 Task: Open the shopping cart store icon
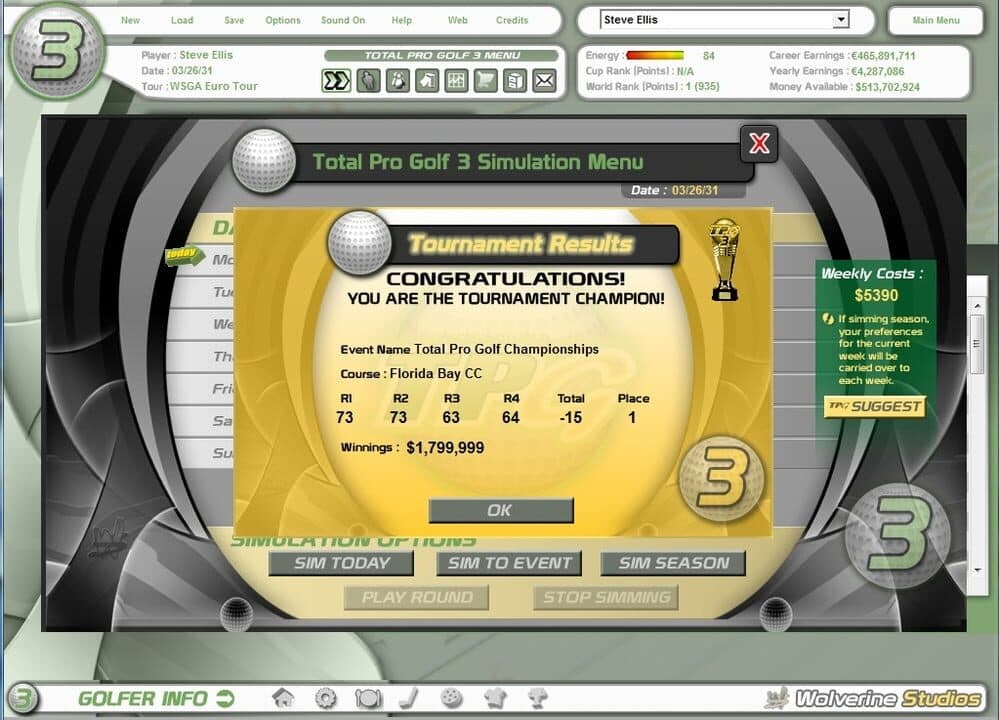(485, 81)
